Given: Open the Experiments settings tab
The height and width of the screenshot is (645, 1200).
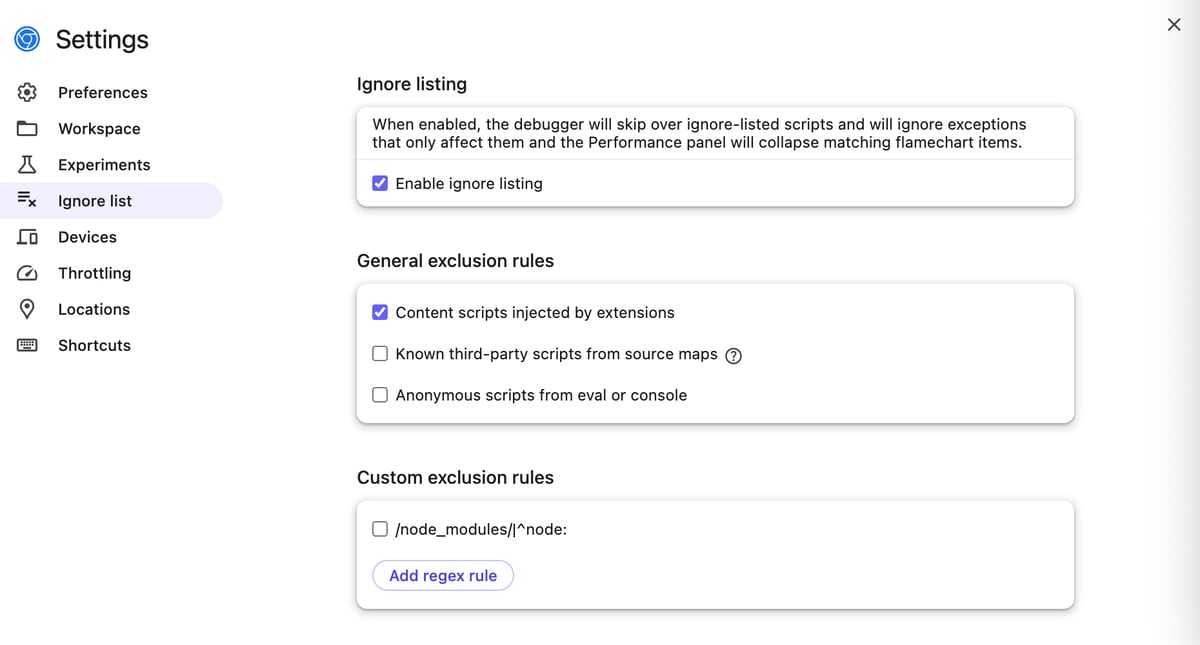Looking at the screenshot, I should 104,165.
